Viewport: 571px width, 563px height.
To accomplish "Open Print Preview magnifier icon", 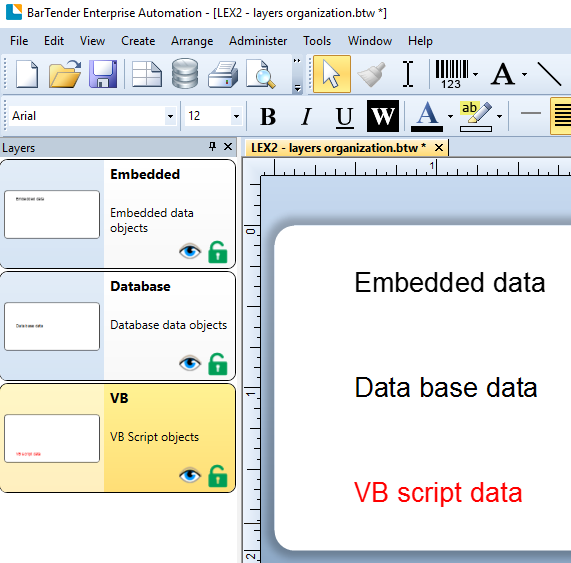I will 260,74.
